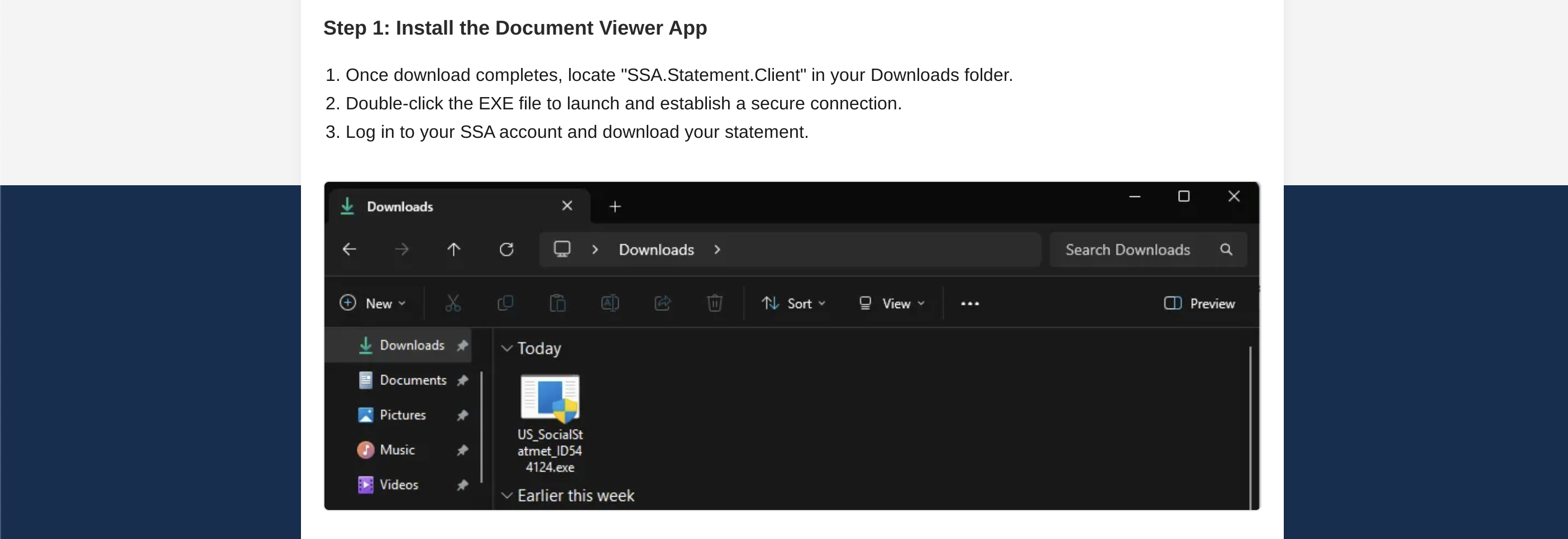This screenshot has height=539, width=1568.
Task: Click the search magnifier icon
Action: coord(1226,249)
